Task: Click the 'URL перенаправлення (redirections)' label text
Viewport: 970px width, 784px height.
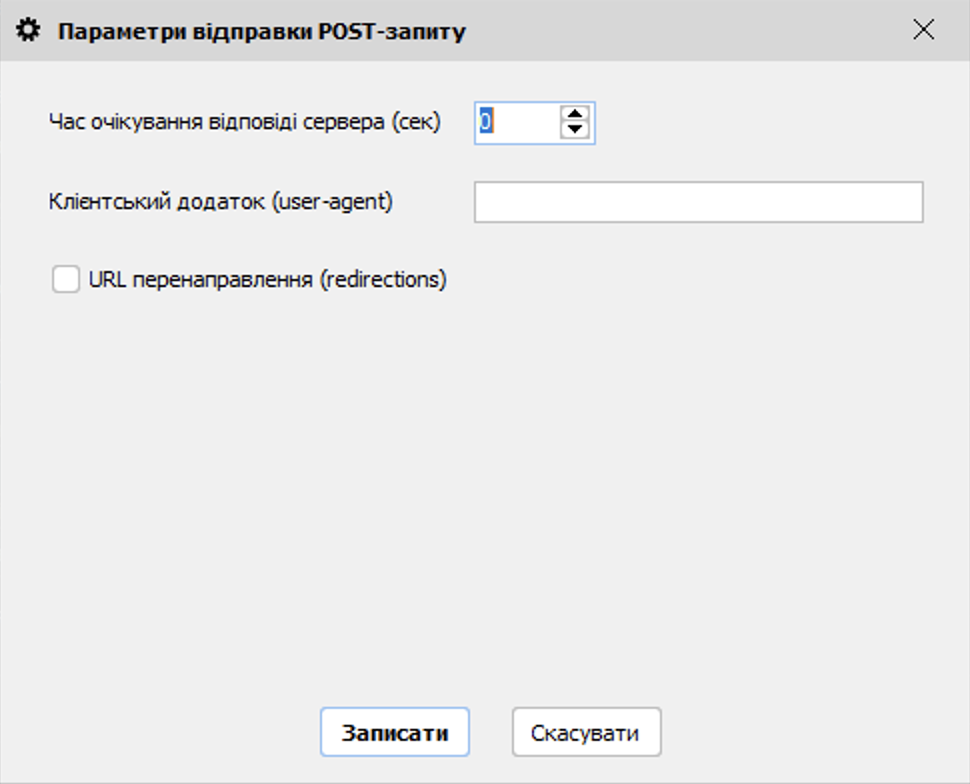Action: 267,280
